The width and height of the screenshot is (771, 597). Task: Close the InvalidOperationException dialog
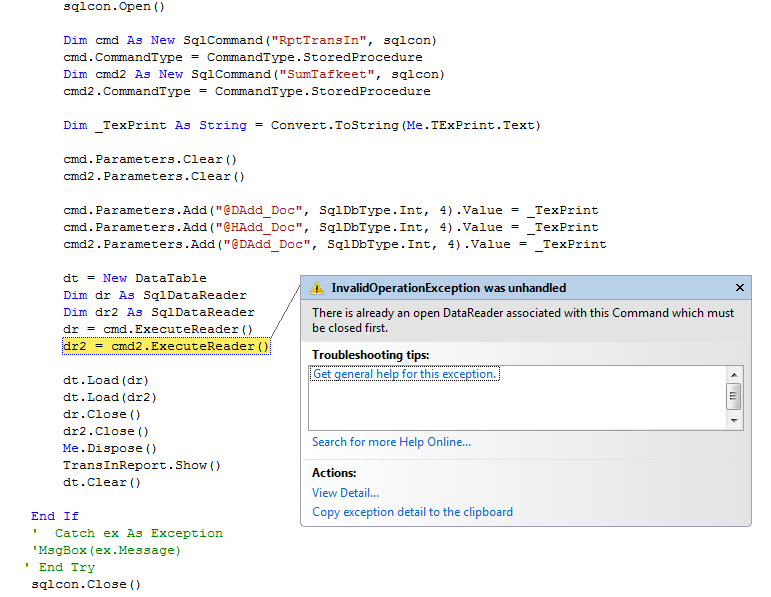click(x=740, y=288)
